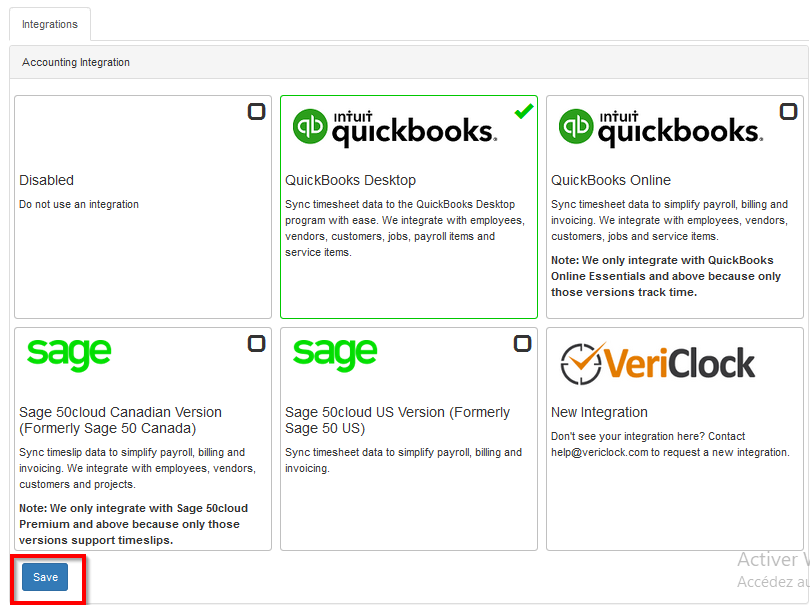Click the QuickBooks Online logo
Image resolution: width=810 pixels, height=605 pixels.
pos(661,128)
